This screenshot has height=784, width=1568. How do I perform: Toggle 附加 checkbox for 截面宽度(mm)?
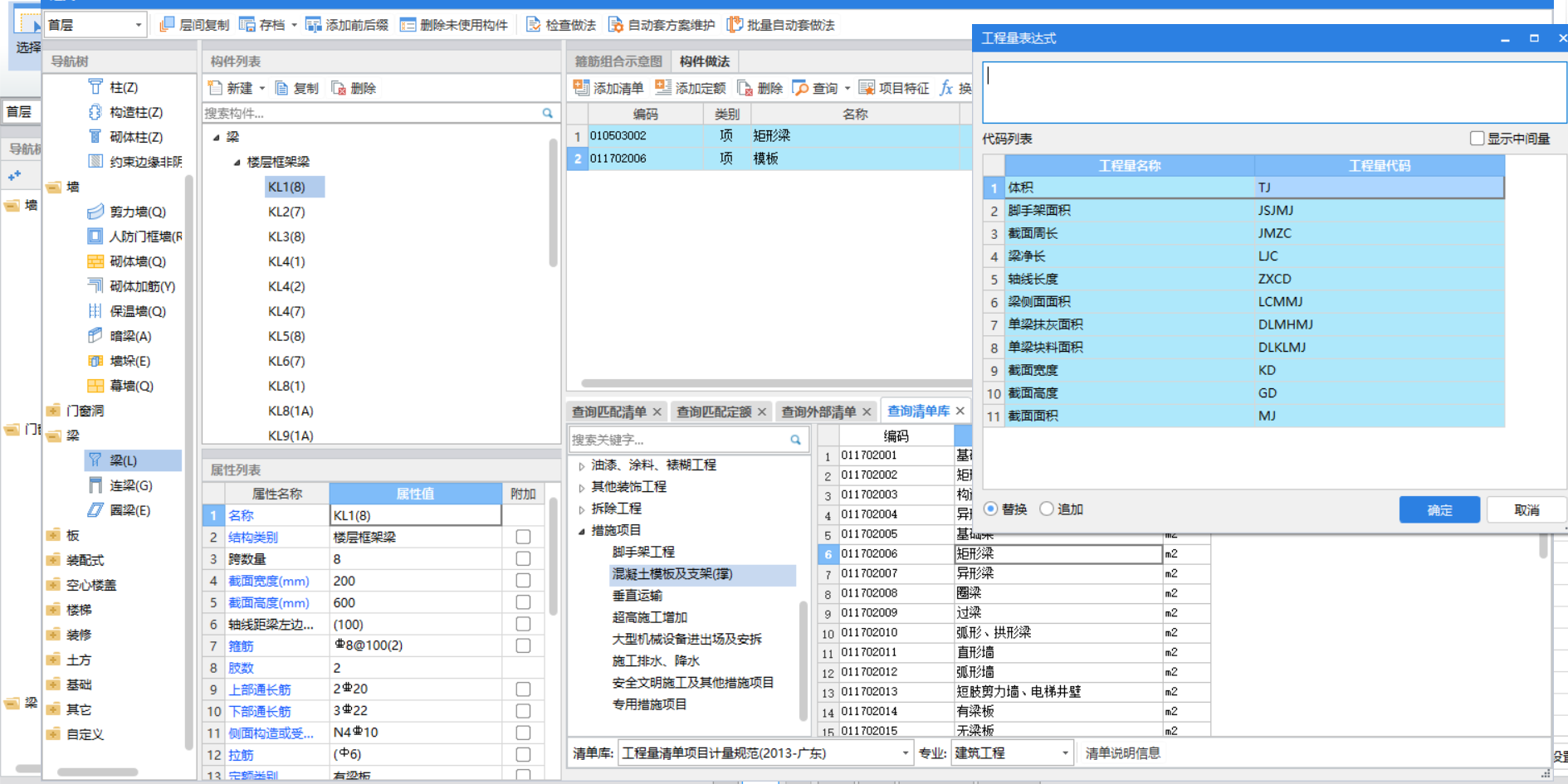point(523,580)
